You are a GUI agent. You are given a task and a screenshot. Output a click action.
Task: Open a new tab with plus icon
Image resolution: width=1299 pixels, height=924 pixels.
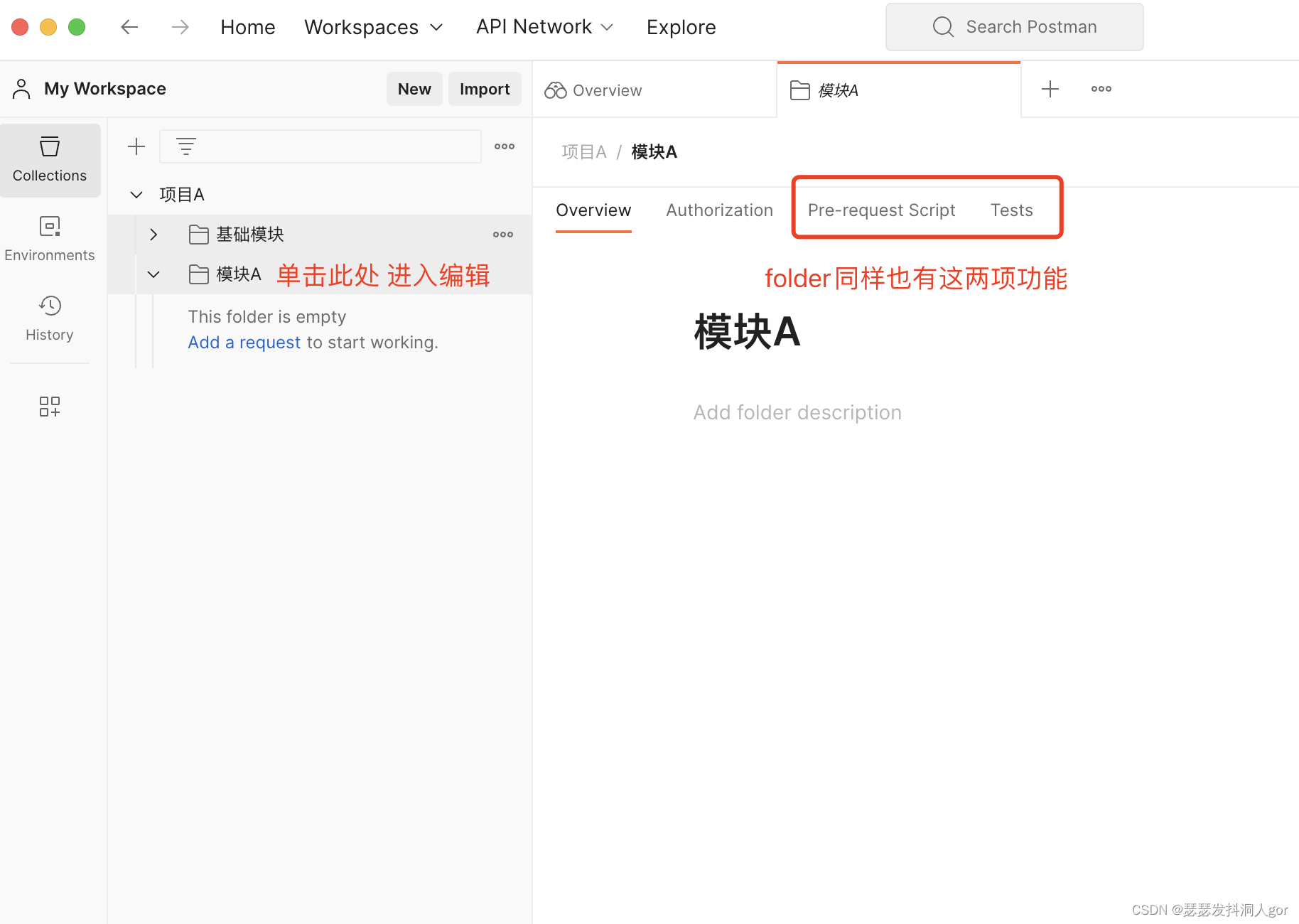(1050, 89)
